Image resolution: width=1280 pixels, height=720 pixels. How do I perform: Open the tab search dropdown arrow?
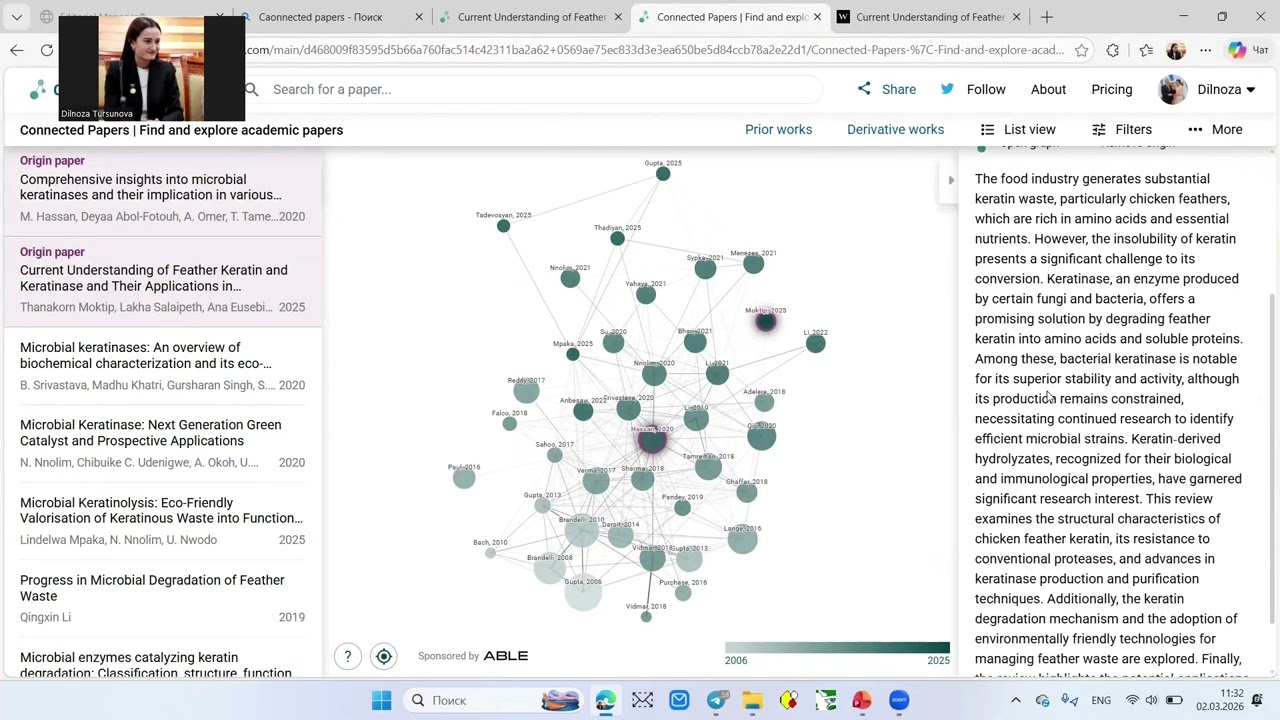pos(16,17)
